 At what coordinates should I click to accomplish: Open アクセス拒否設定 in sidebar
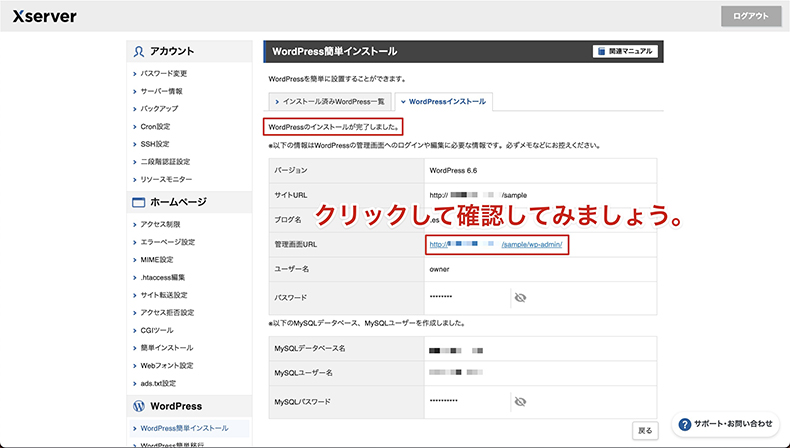pyautogui.click(x=167, y=312)
